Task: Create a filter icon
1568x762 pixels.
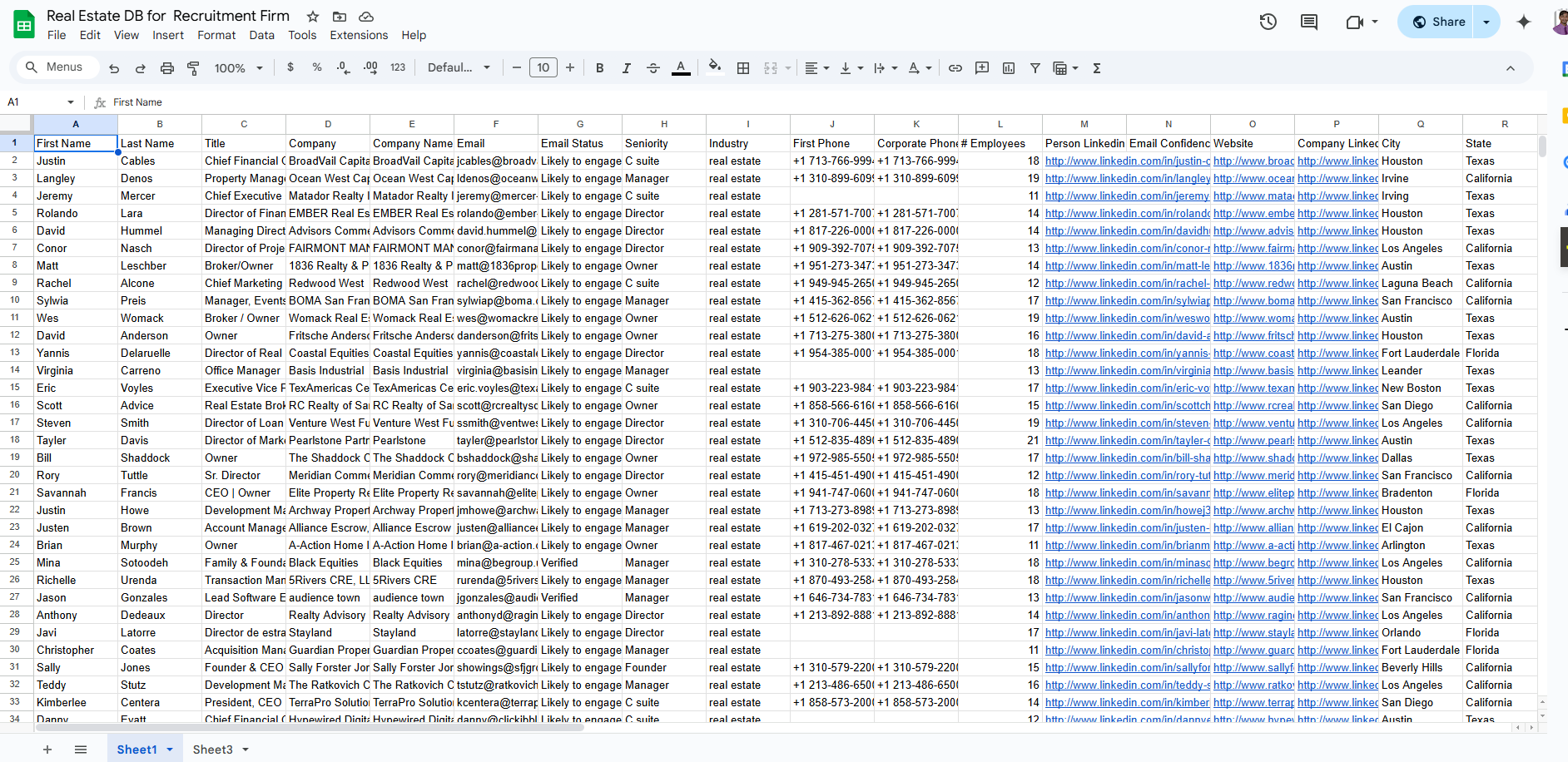Action: (x=1035, y=68)
